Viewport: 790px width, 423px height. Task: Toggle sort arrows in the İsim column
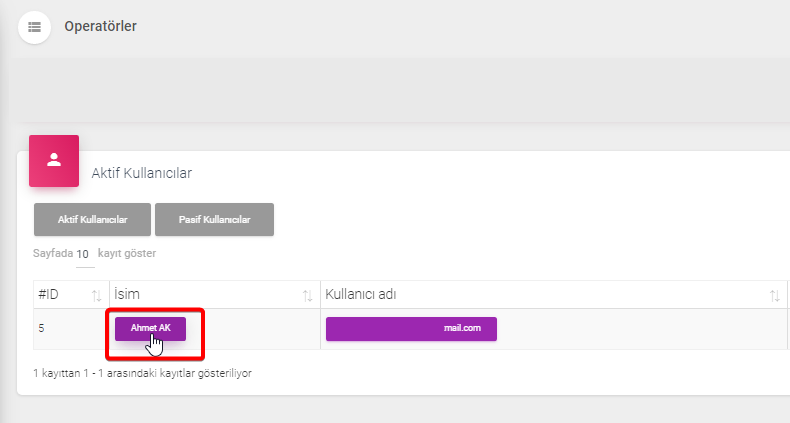[x=307, y=296]
